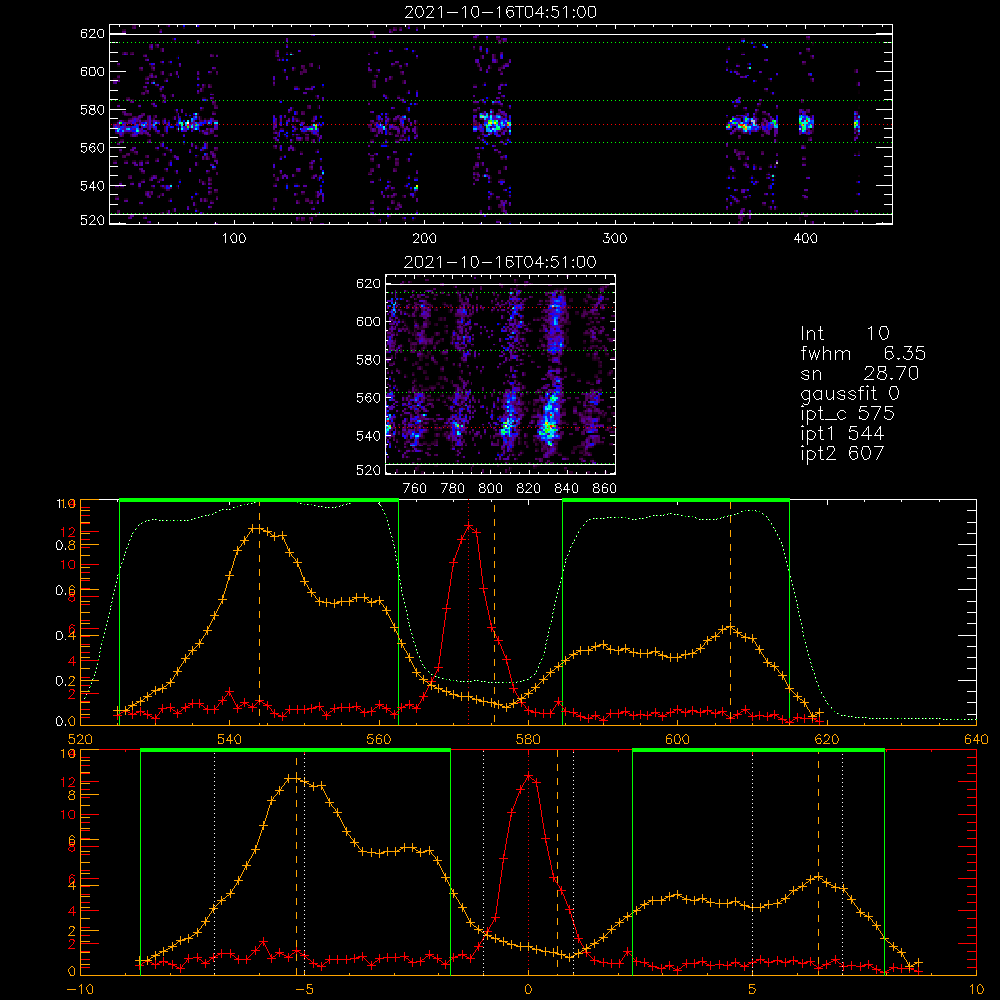The image size is (1000, 1000).
Task: Click the 'ipt_c 575' readout
Action: click(848, 414)
